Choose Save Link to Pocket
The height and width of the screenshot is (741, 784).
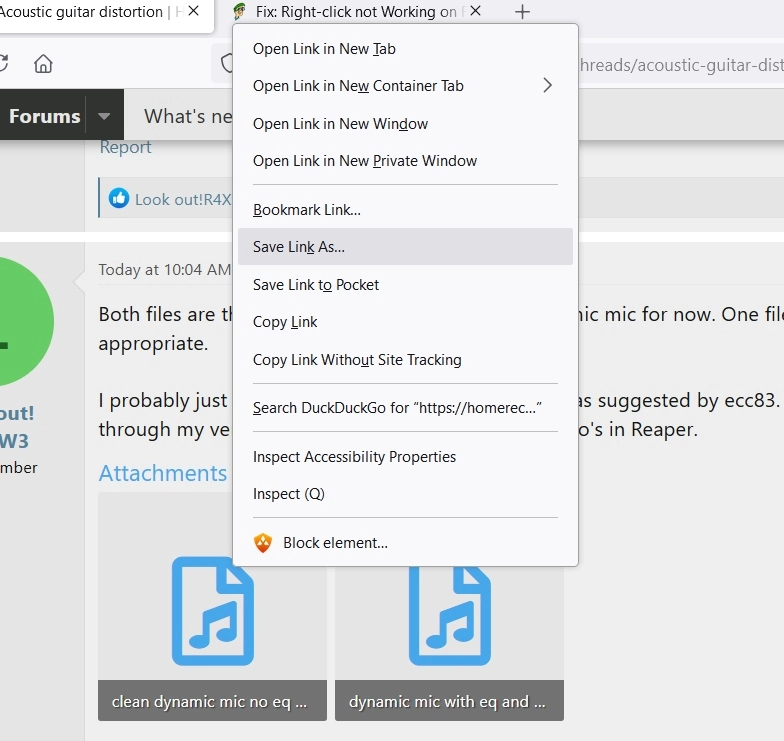pos(405,284)
